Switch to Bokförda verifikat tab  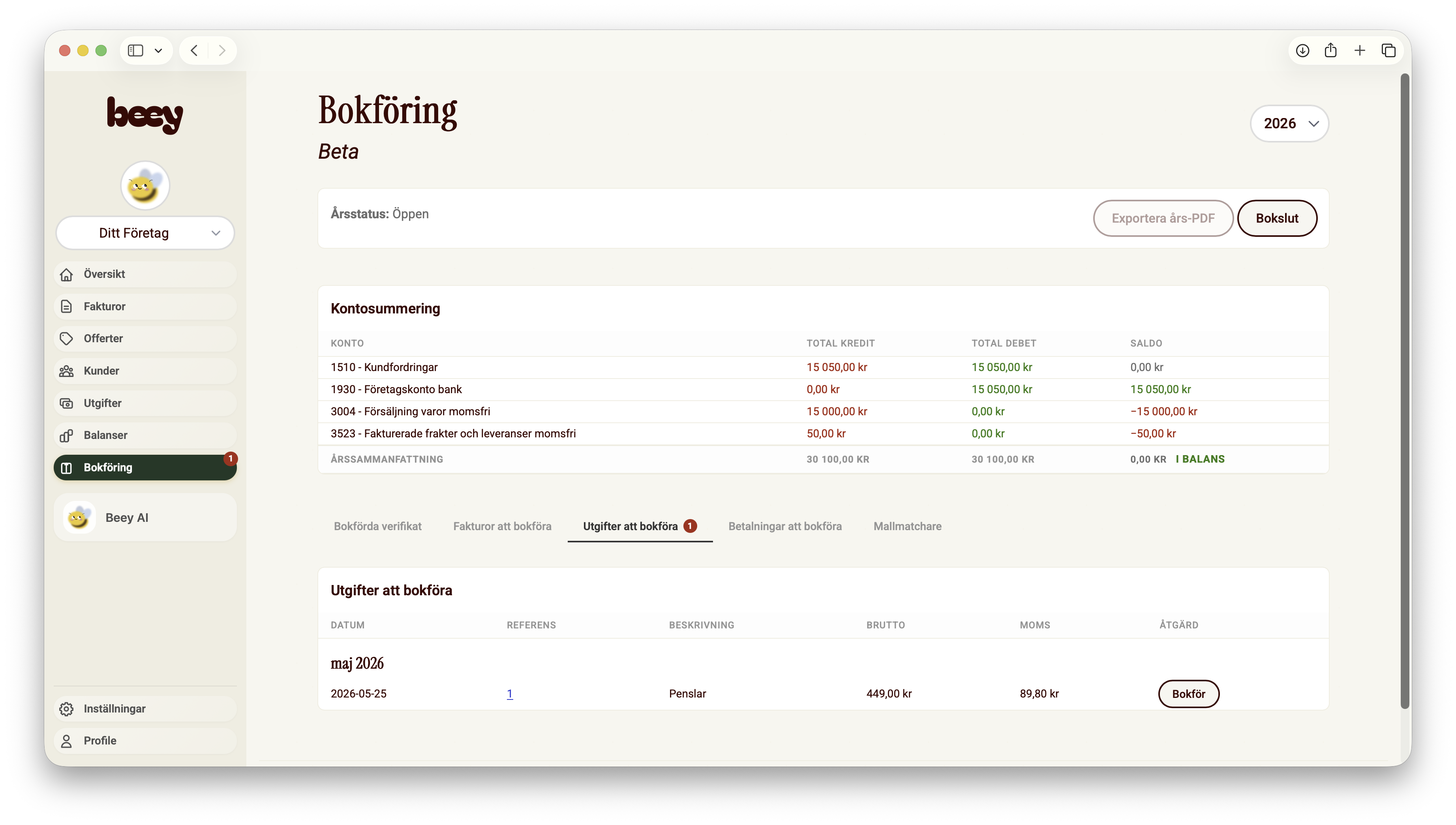pyautogui.click(x=377, y=527)
